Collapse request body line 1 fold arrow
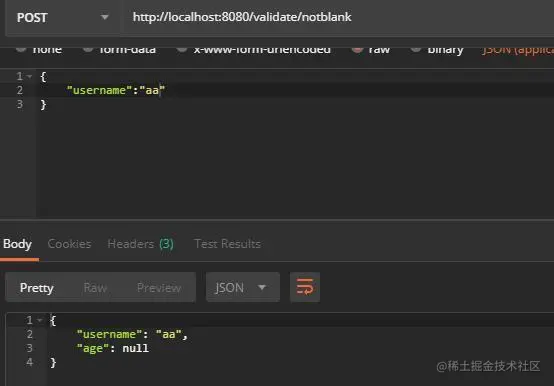 [x=29, y=76]
